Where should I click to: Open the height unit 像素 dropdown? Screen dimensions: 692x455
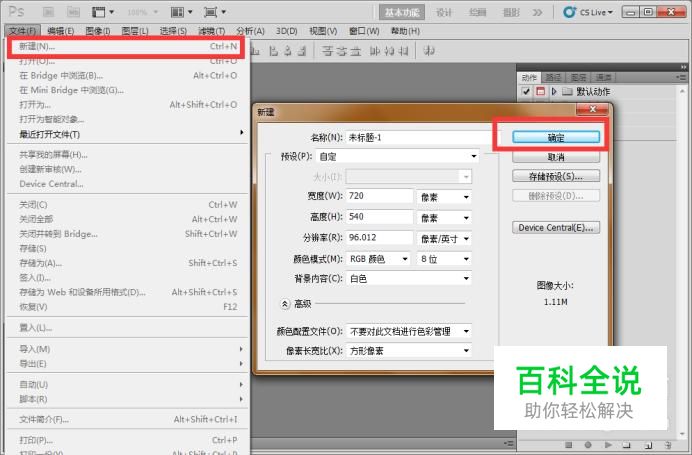tap(444, 218)
